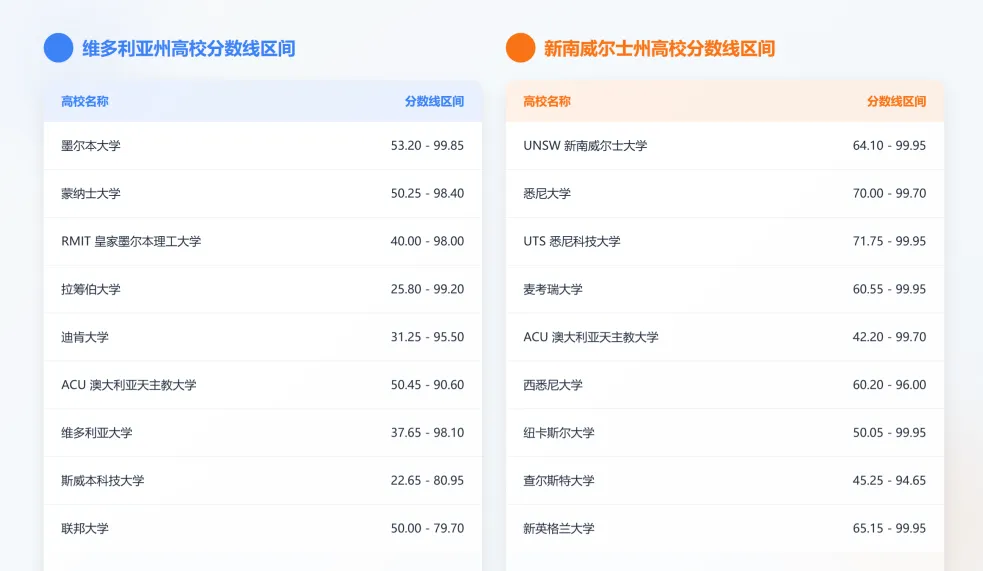Select score 71.75 - 99.95
Screen dimensions: 983x571
tap(890, 241)
